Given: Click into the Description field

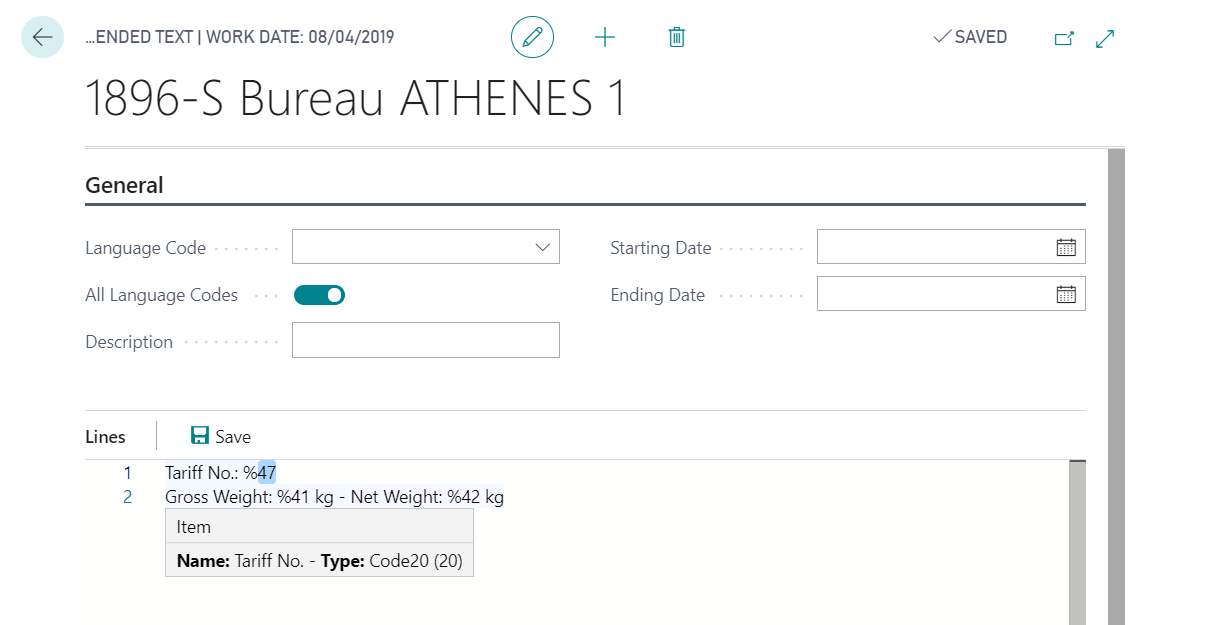Looking at the screenshot, I should (425, 340).
